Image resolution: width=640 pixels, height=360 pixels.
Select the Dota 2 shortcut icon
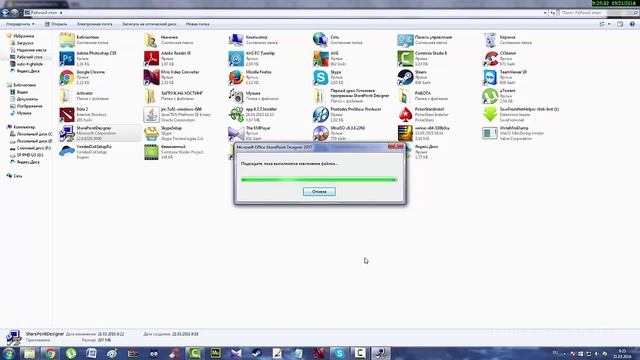tap(67, 115)
